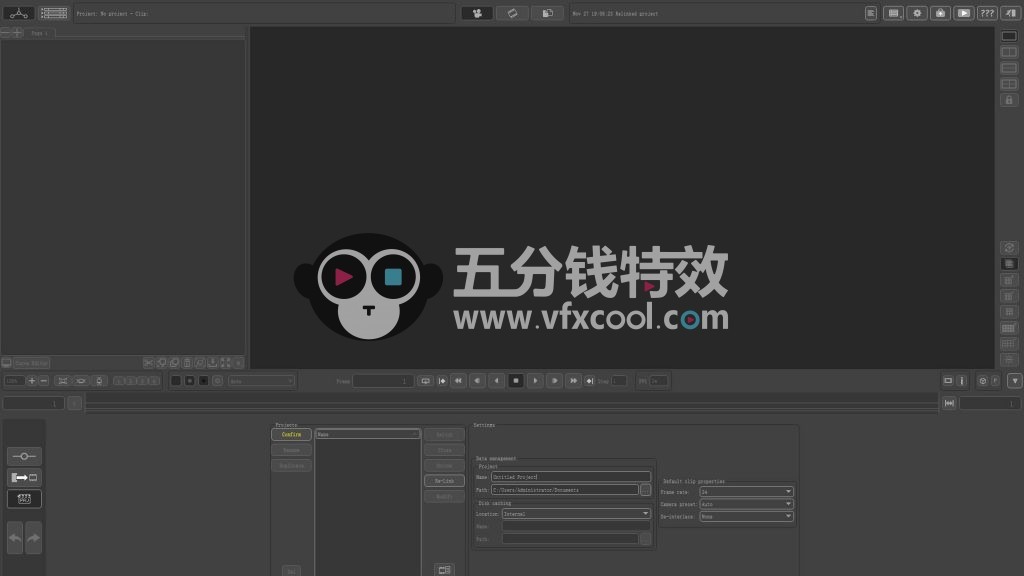Jump to the last frame
The height and width of the screenshot is (576, 1024).
coord(589,381)
